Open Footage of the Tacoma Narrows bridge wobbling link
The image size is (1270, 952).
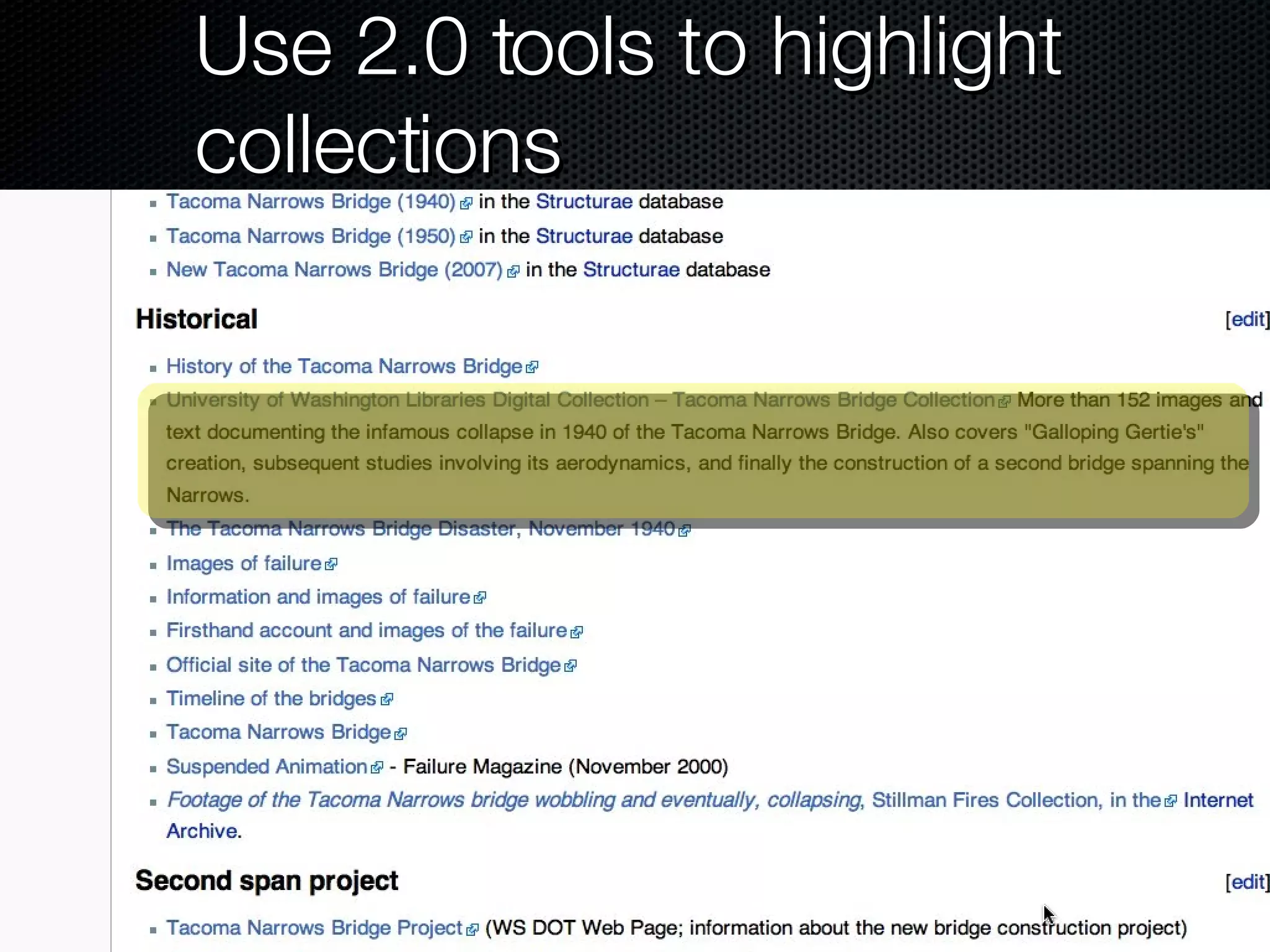pyautogui.click(x=513, y=800)
